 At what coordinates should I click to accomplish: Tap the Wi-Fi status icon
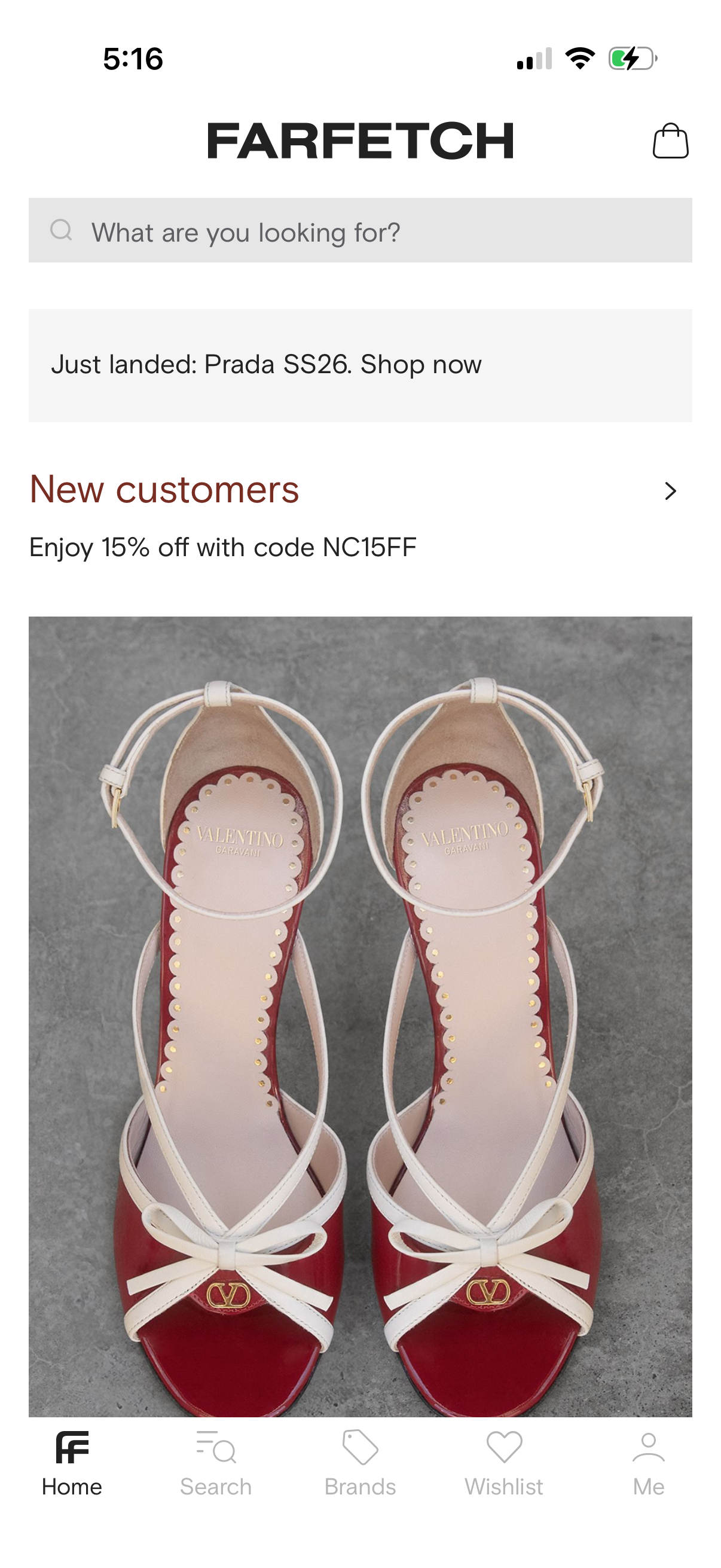(580, 59)
